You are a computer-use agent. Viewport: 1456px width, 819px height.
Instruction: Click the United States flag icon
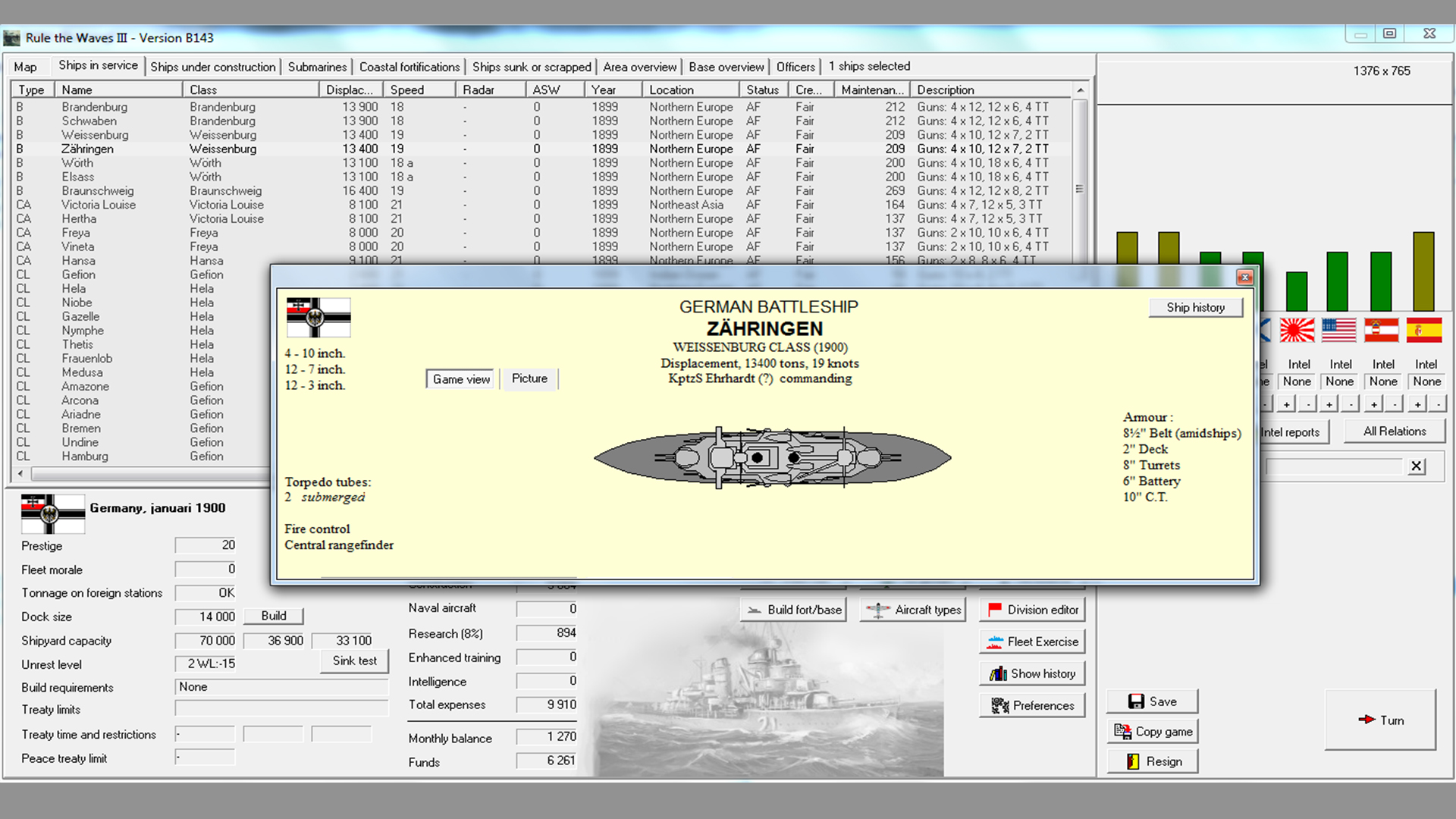1338,330
